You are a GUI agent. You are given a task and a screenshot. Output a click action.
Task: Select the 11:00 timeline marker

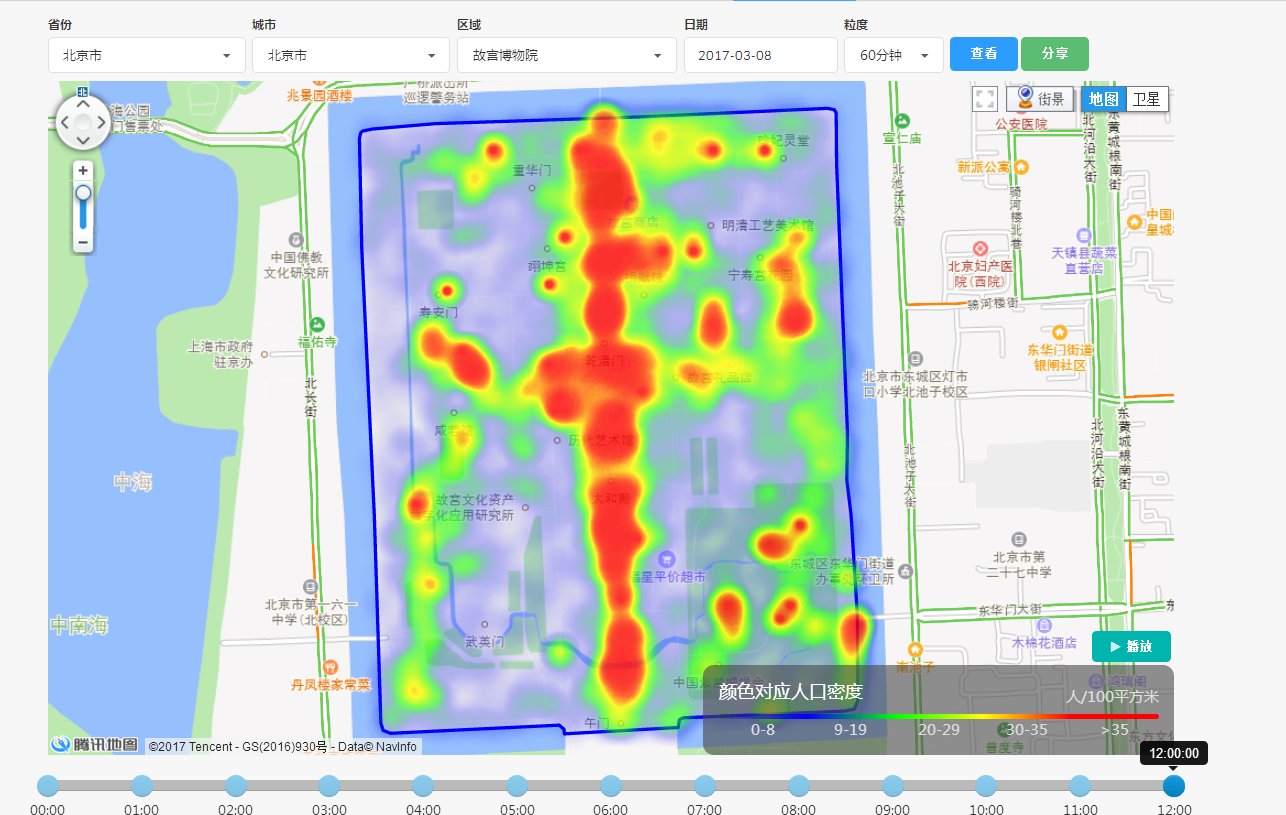[x=1080, y=786]
